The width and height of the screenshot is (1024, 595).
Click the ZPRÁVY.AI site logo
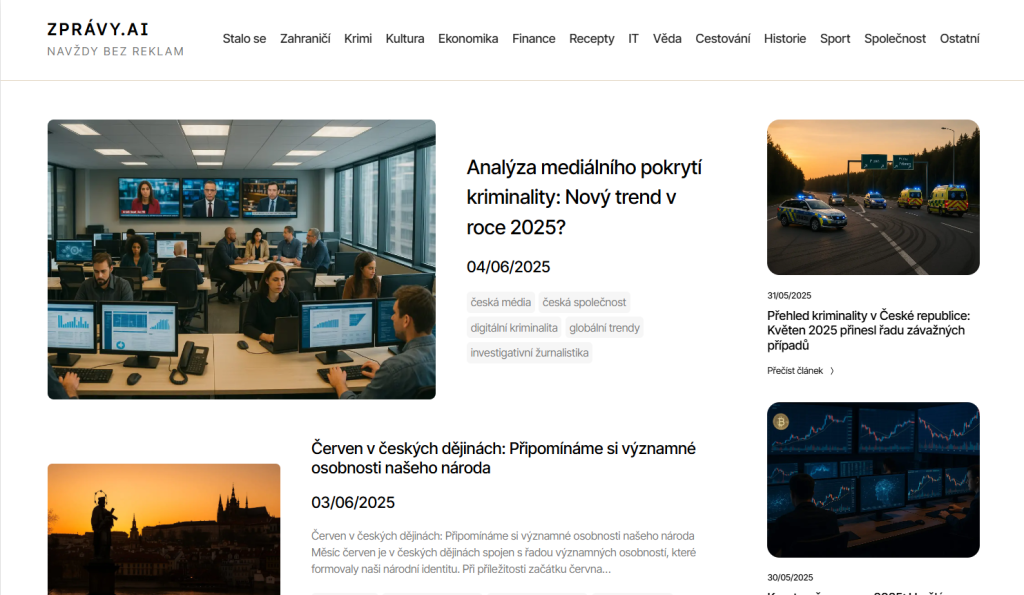click(98, 30)
